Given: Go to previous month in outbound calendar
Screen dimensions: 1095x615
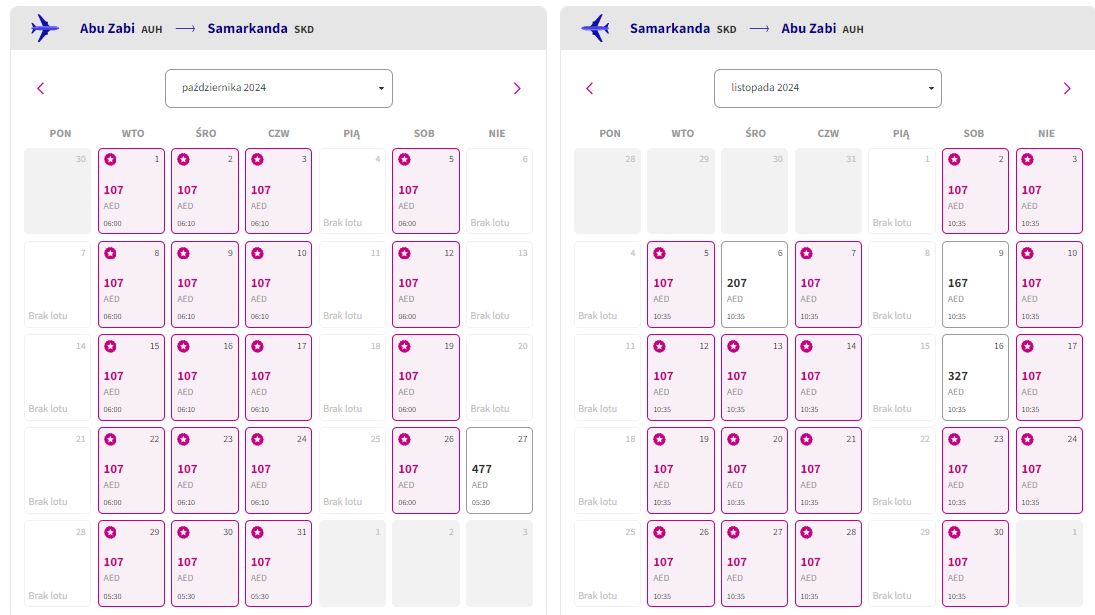Looking at the screenshot, I should point(41,89).
